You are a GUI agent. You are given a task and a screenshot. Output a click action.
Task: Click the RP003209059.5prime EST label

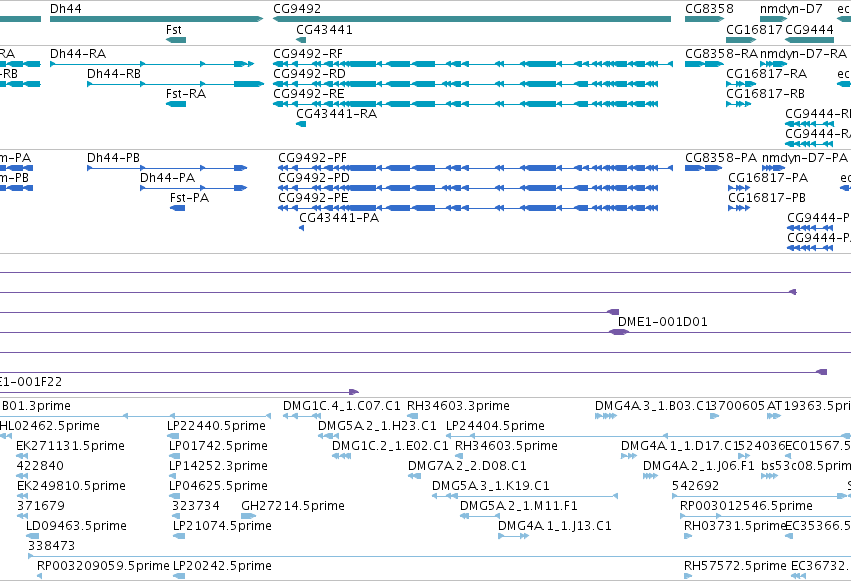(103, 566)
